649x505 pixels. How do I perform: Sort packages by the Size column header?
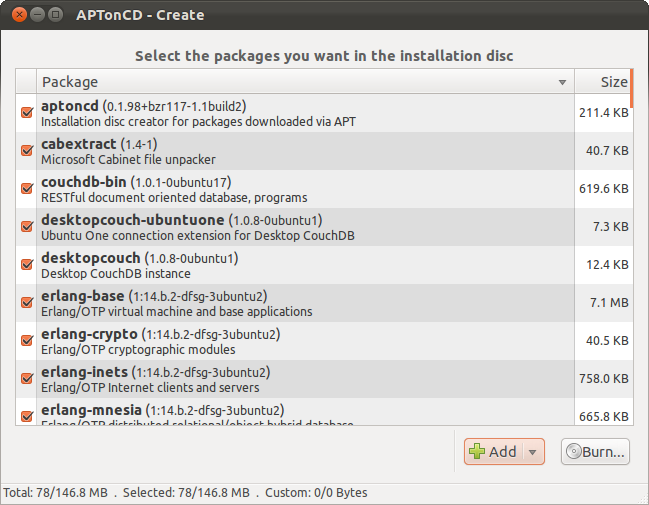coord(603,82)
